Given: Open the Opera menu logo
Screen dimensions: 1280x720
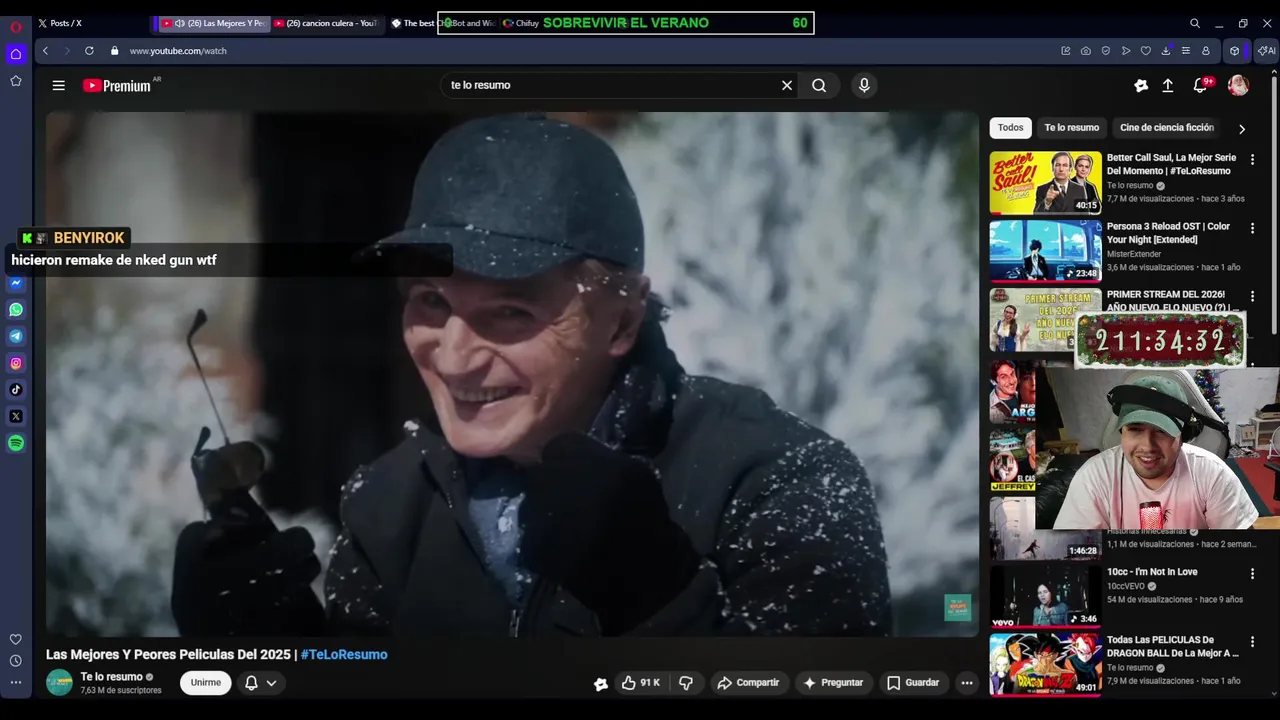Looking at the screenshot, I should pyautogui.click(x=16, y=26).
